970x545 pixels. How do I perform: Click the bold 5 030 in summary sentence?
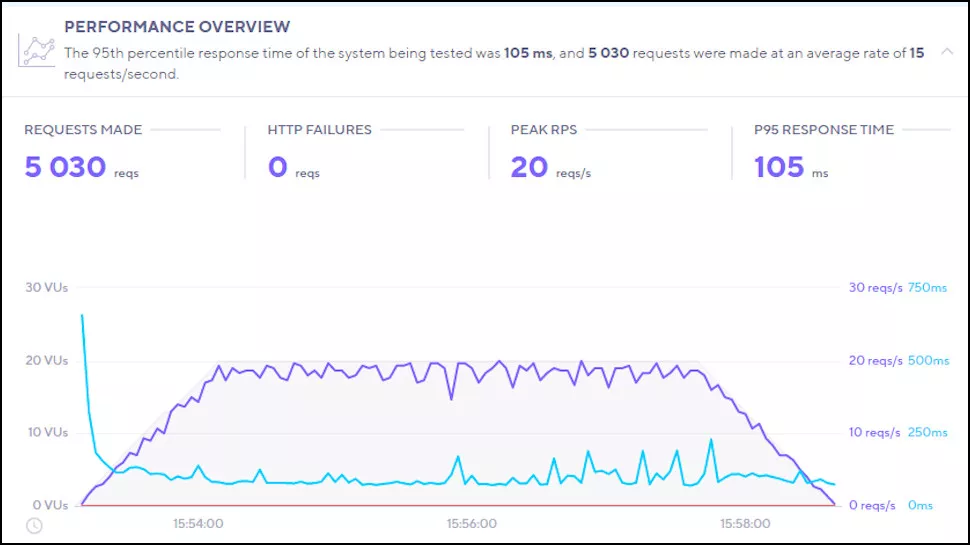coord(608,53)
